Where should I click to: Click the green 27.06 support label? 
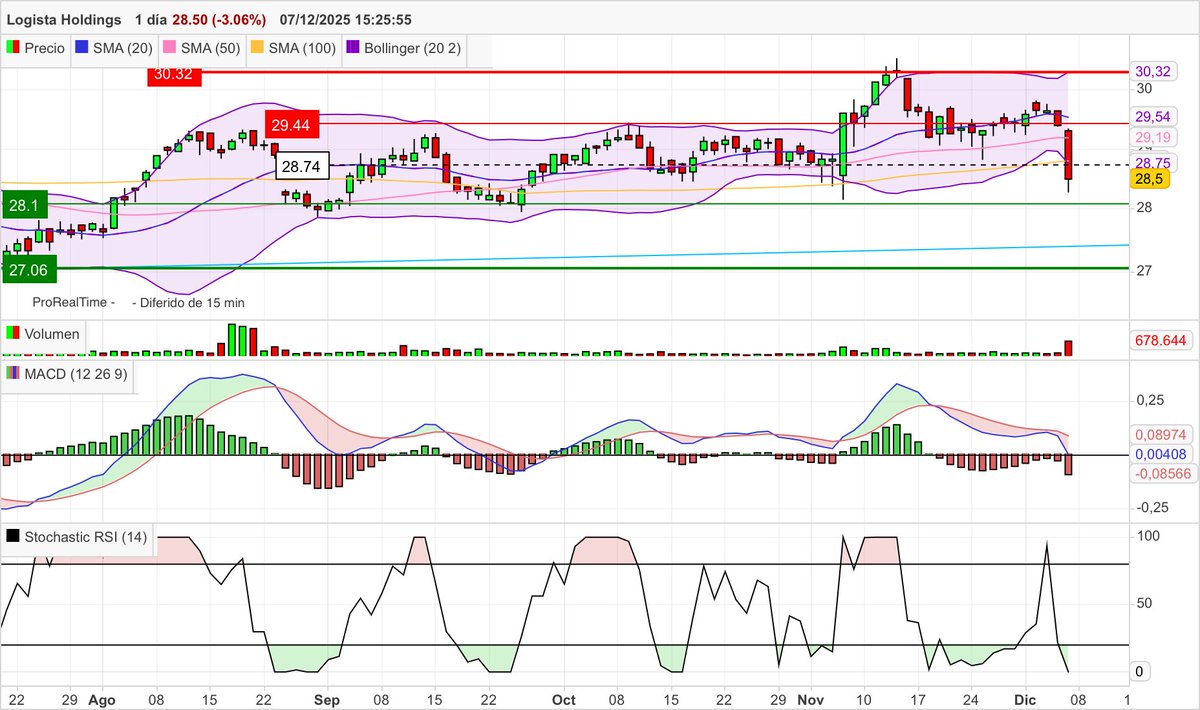(29, 269)
